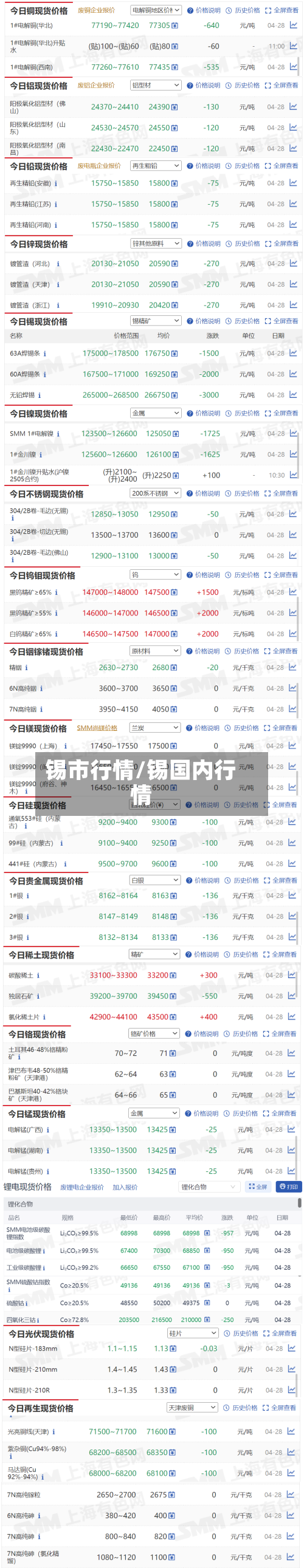Image resolution: width=304 pixels, height=1568 pixels.
Task: Open the 200系不锈钢 dropdown
Action: [156, 493]
